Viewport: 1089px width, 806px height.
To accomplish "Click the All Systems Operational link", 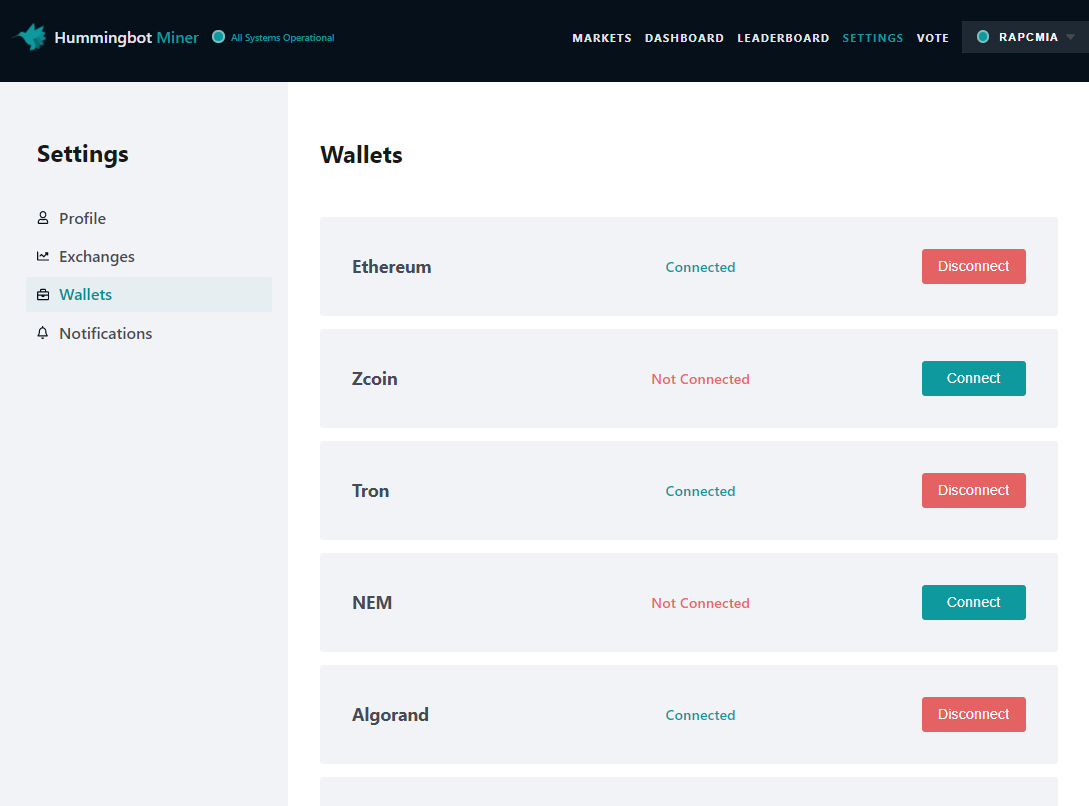I will (282, 37).
